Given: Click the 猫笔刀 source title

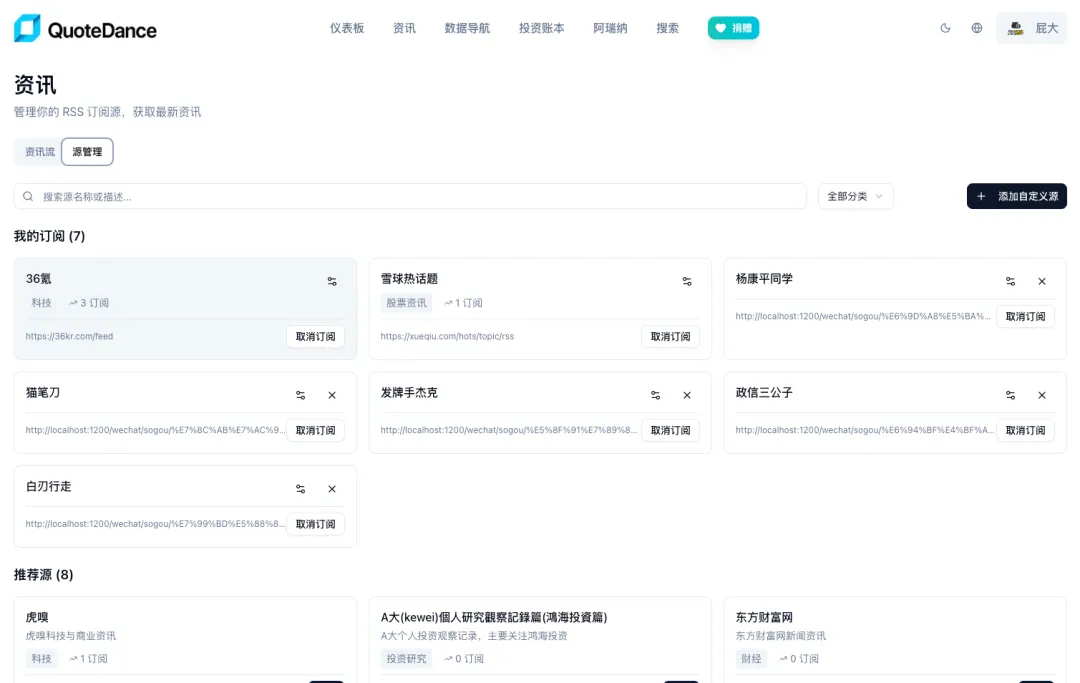Looking at the screenshot, I should pyautogui.click(x=43, y=392).
